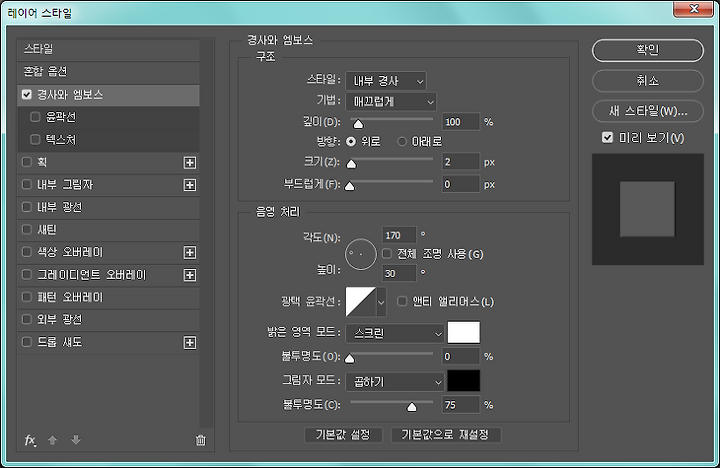Image resolution: width=720 pixels, height=468 pixels.
Task: Enable the 획 checkbox
Action: click(x=27, y=162)
